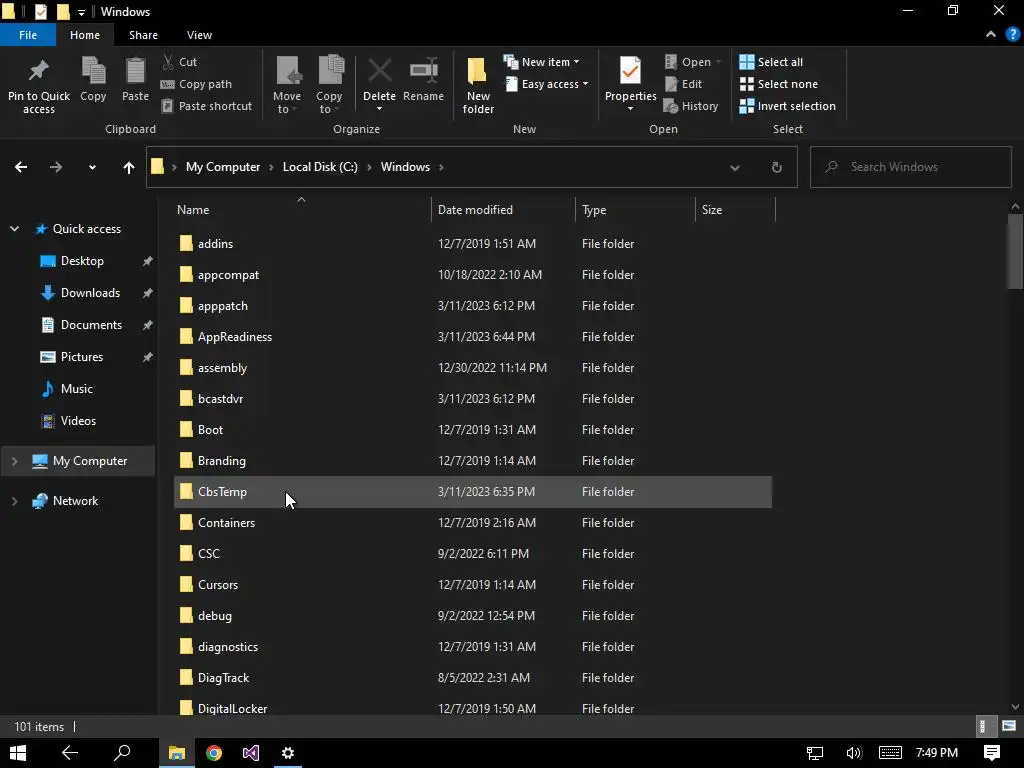Viewport: 1024px width, 768px height.
Task: Switch to the View ribbon tab
Action: click(199, 35)
